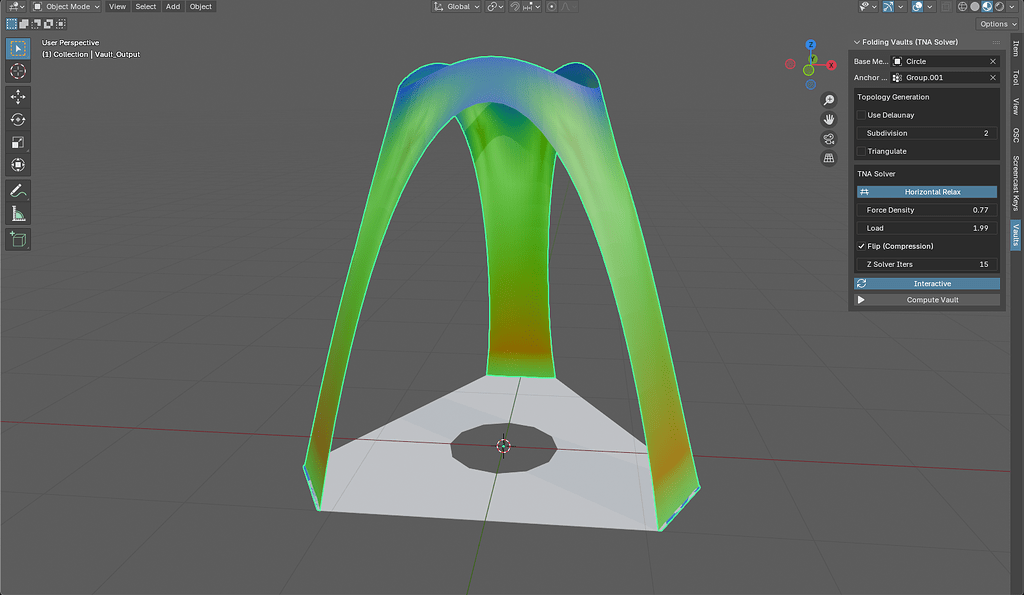Click the viewport zoom magnifier gizmo

point(829,100)
